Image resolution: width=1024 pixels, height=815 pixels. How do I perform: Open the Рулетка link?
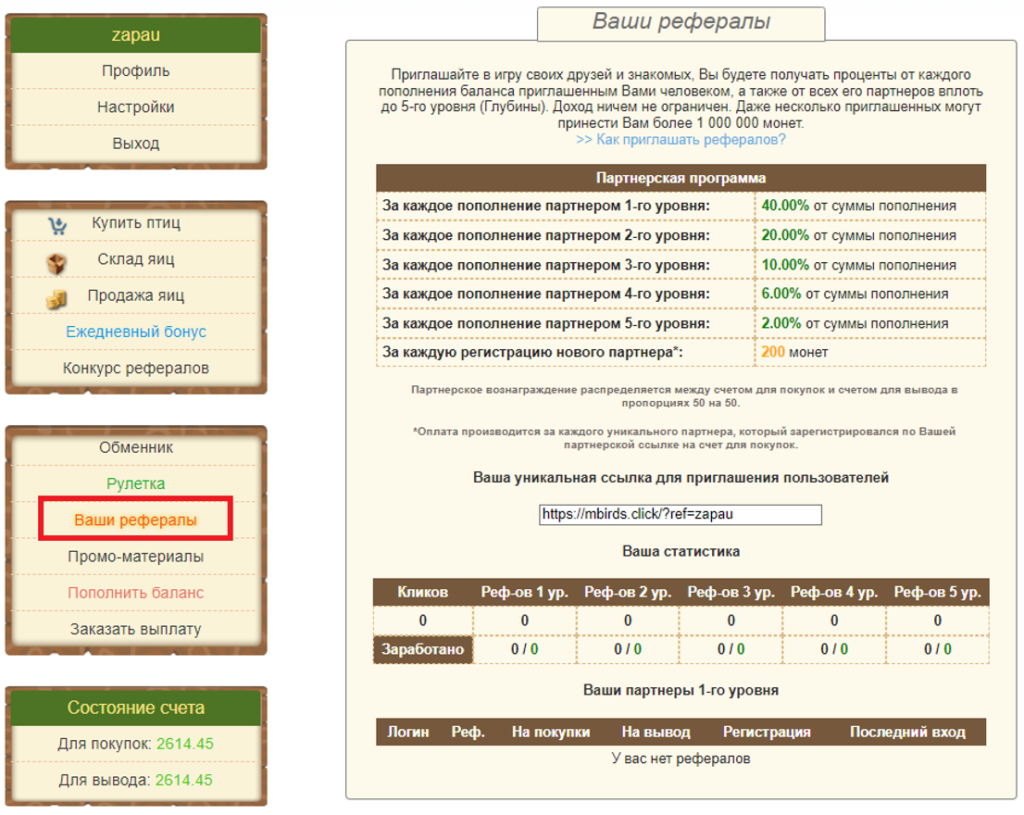(x=136, y=483)
